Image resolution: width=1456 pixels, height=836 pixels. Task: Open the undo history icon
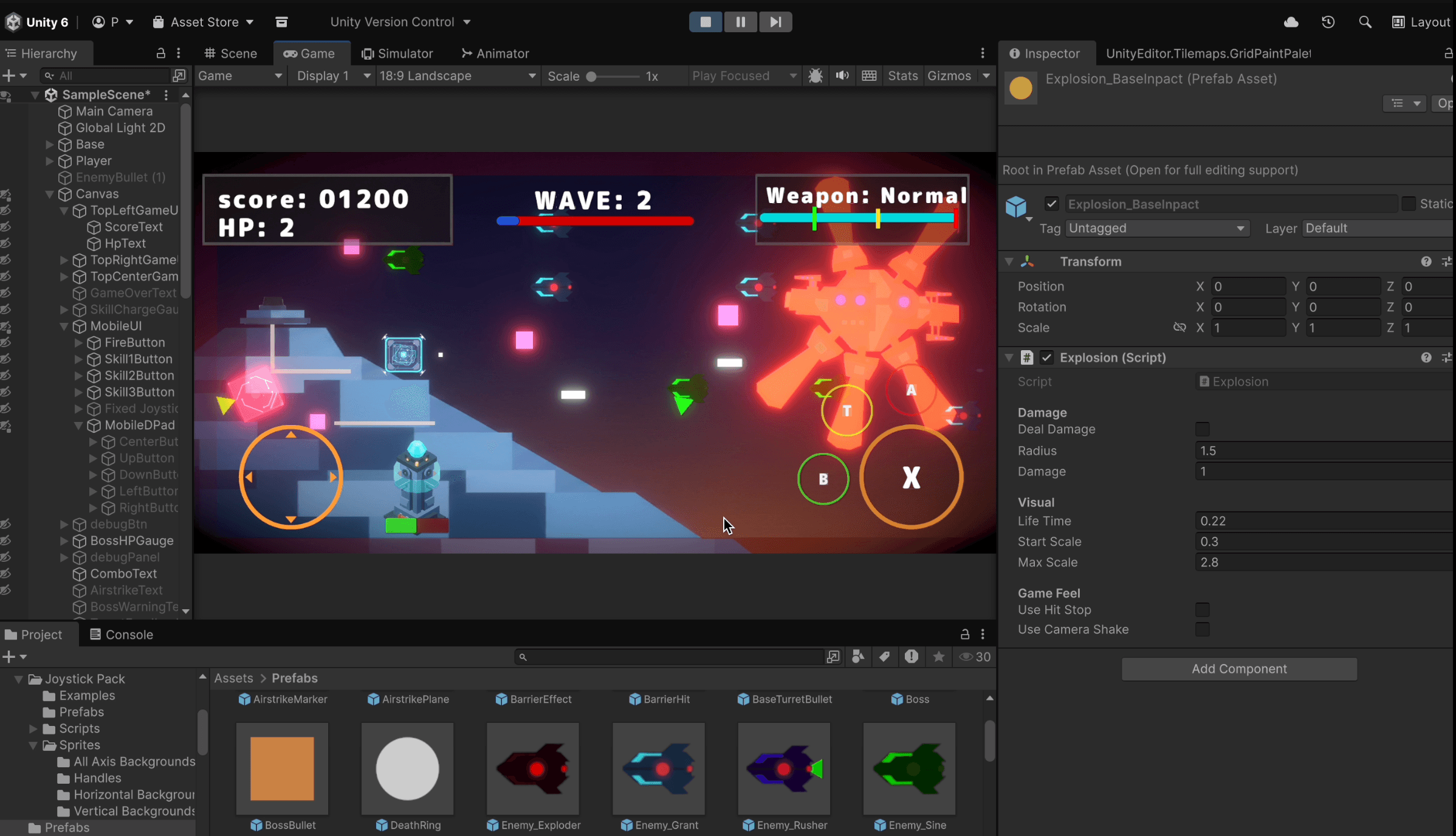pos(1328,22)
